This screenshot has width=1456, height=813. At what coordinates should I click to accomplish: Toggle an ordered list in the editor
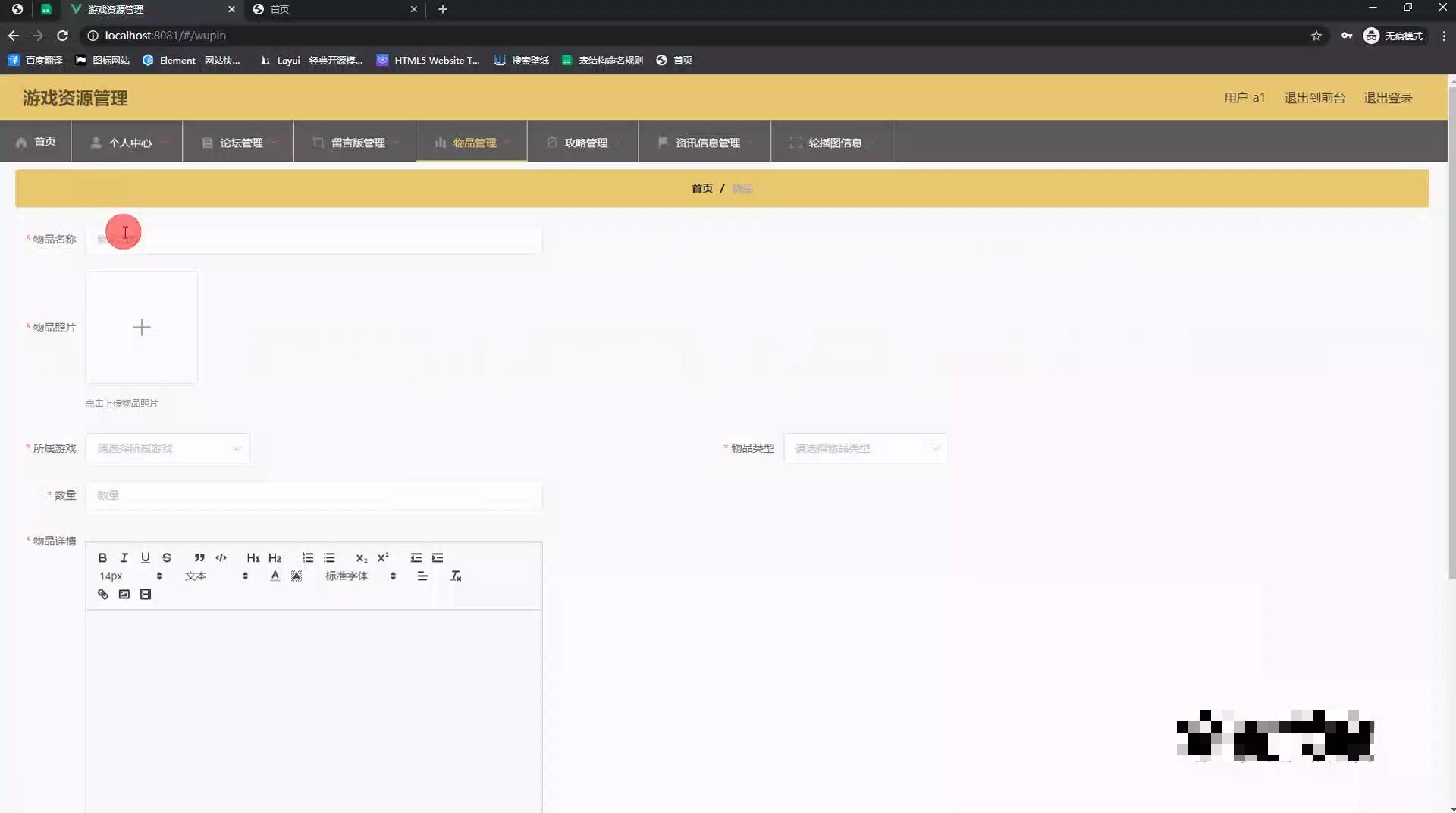coord(307,557)
